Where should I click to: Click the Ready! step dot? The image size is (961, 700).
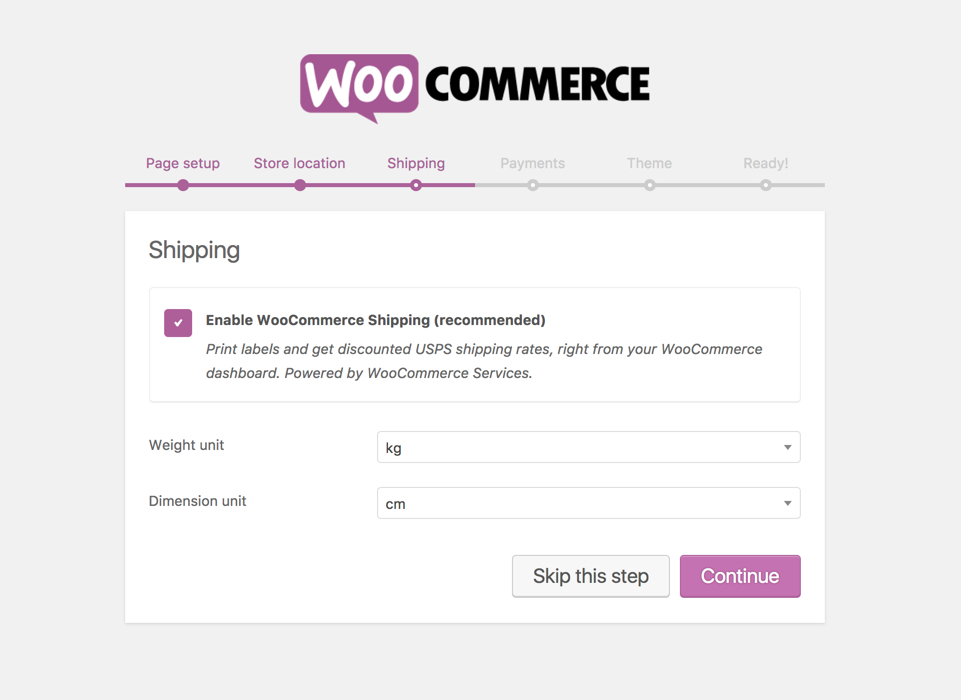765,185
